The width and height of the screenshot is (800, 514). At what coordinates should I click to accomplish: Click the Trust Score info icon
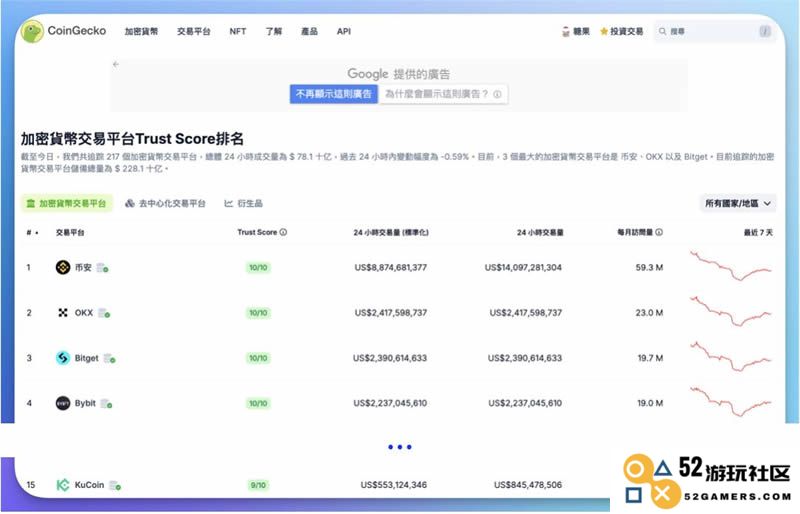[x=283, y=232]
